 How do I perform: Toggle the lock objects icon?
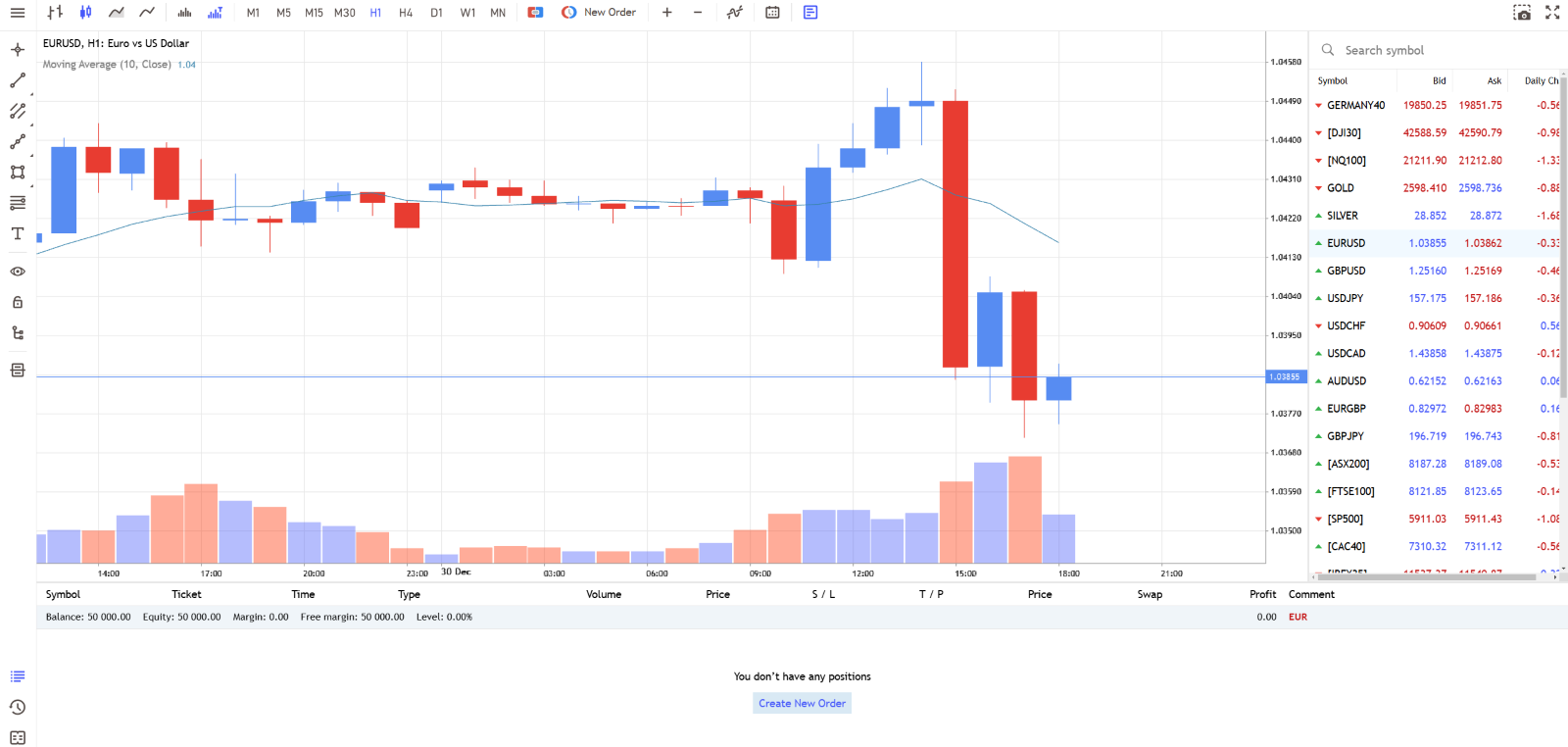tap(18, 302)
